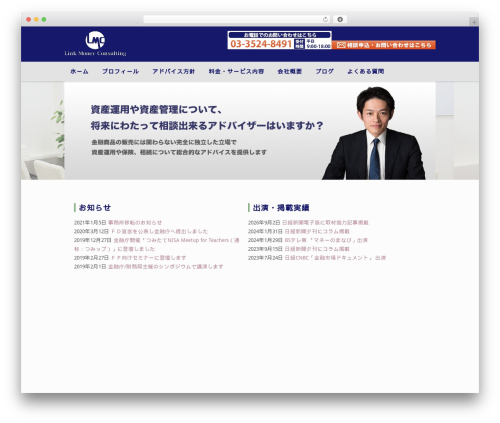Click the green maximize window button
The height and width of the screenshot is (423, 500).
pyautogui.click(x=44, y=19)
